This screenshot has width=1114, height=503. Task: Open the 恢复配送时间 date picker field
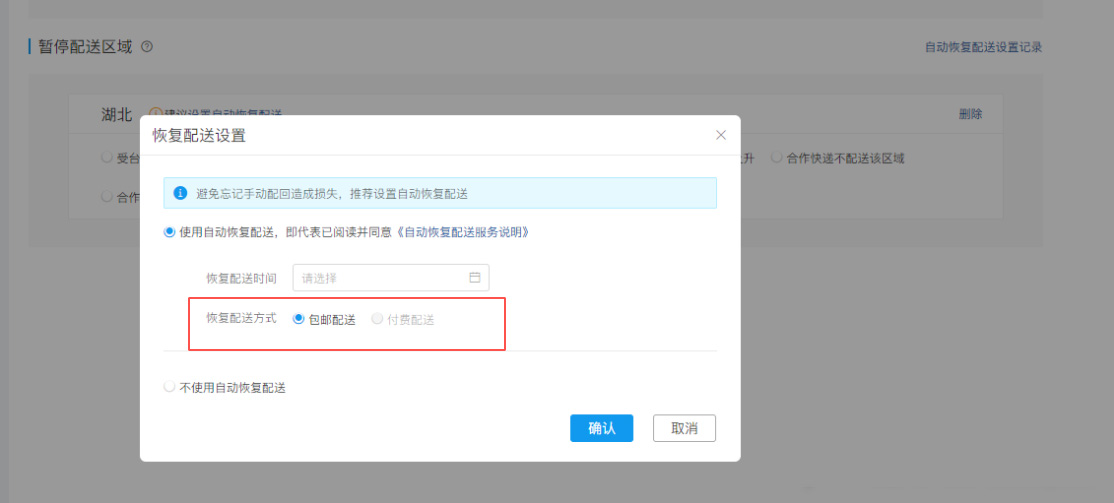[391, 278]
